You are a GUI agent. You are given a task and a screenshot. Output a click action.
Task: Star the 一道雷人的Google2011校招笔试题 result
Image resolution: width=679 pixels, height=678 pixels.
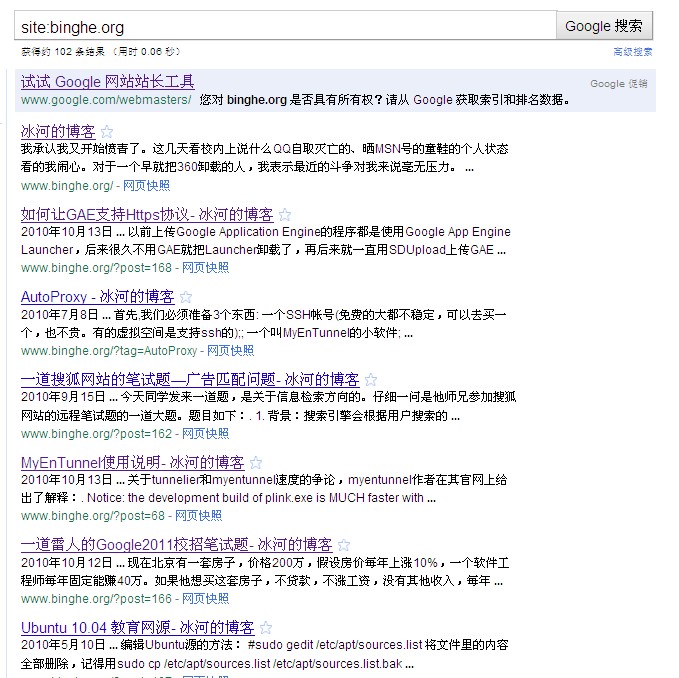coord(344,545)
